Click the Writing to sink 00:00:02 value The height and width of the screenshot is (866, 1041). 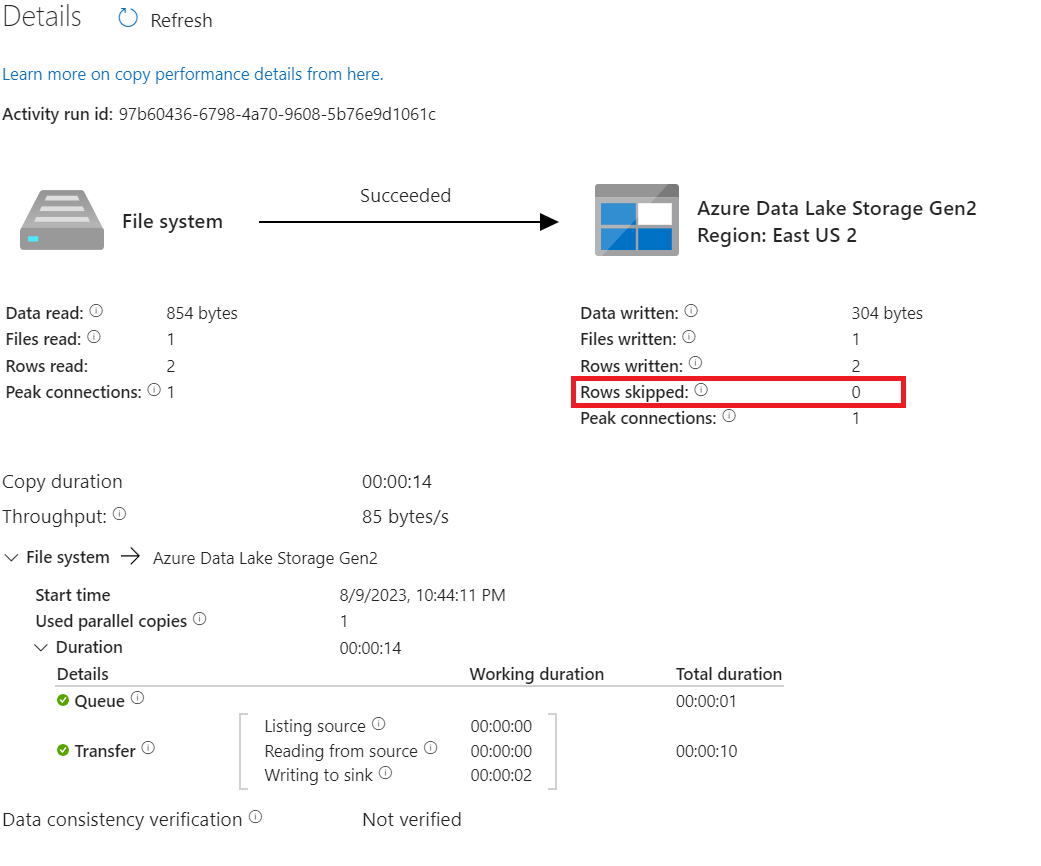click(x=501, y=775)
